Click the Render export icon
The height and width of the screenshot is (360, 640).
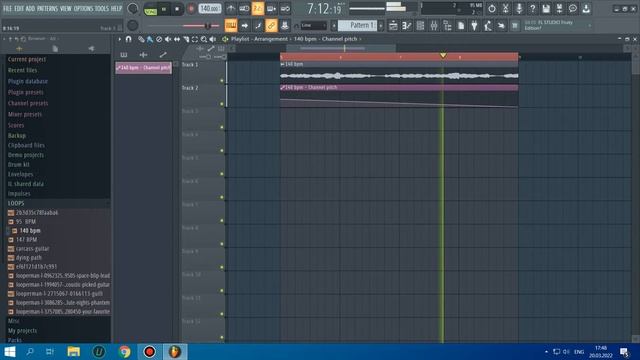coord(559,8)
